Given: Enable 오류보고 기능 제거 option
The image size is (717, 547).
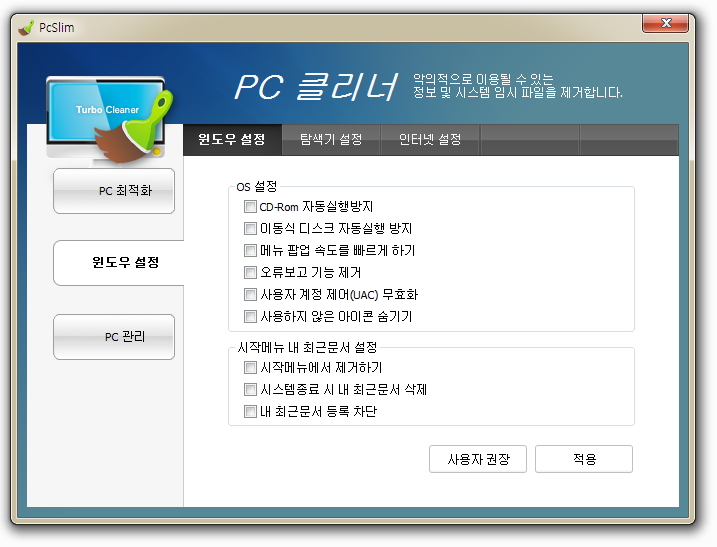Looking at the screenshot, I should coord(250,273).
